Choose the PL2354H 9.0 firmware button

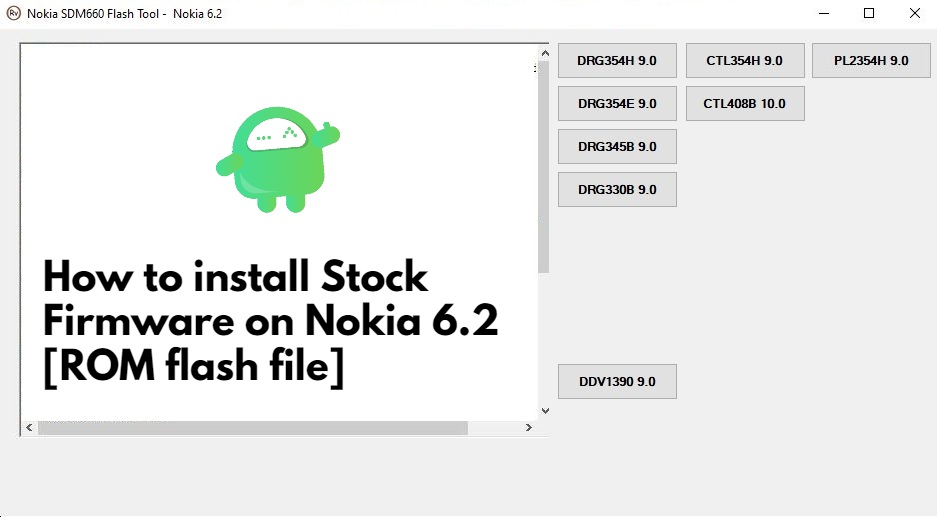click(871, 60)
